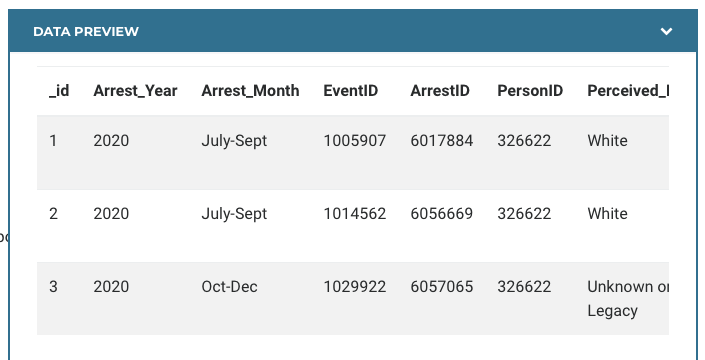The height and width of the screenshot is (360, 705).
Task: Select the ArrestID column header
Action: point(440,91)
